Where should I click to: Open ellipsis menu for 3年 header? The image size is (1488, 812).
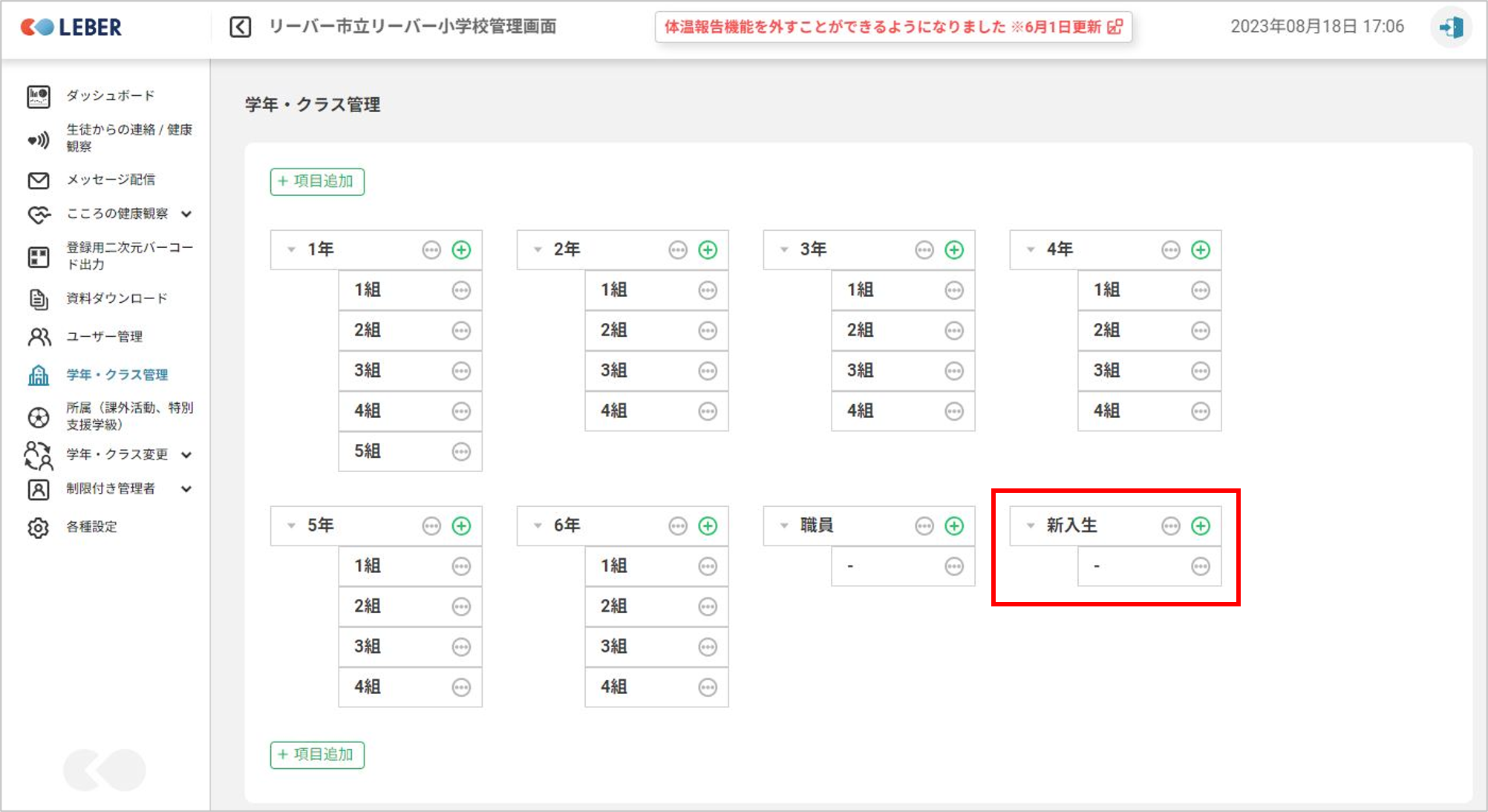(924, 250)
